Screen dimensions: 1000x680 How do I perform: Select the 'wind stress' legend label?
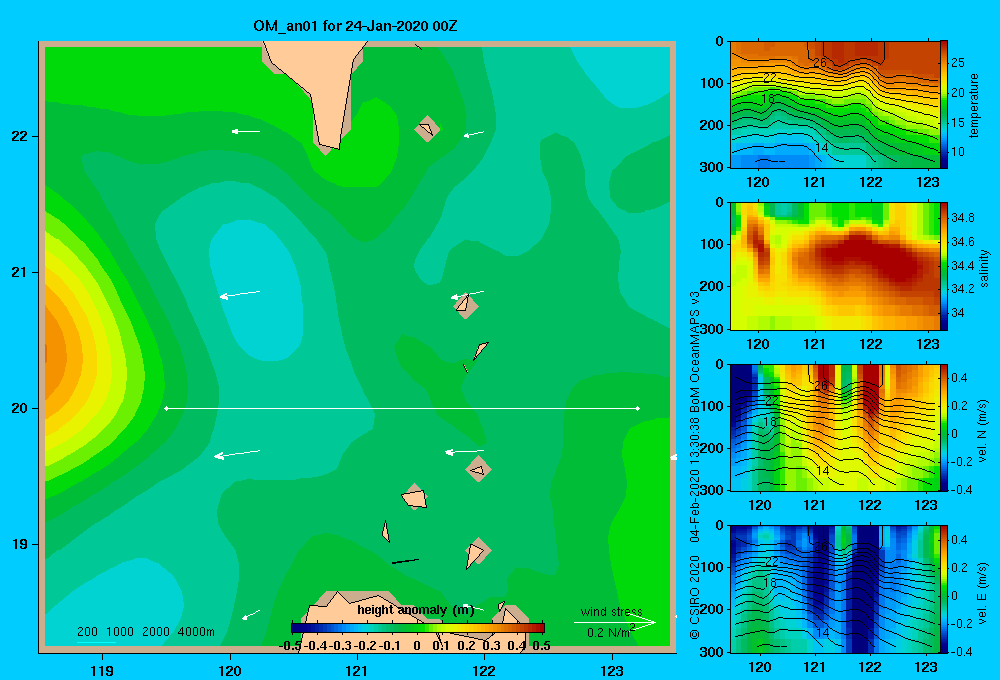coord(612,611)
